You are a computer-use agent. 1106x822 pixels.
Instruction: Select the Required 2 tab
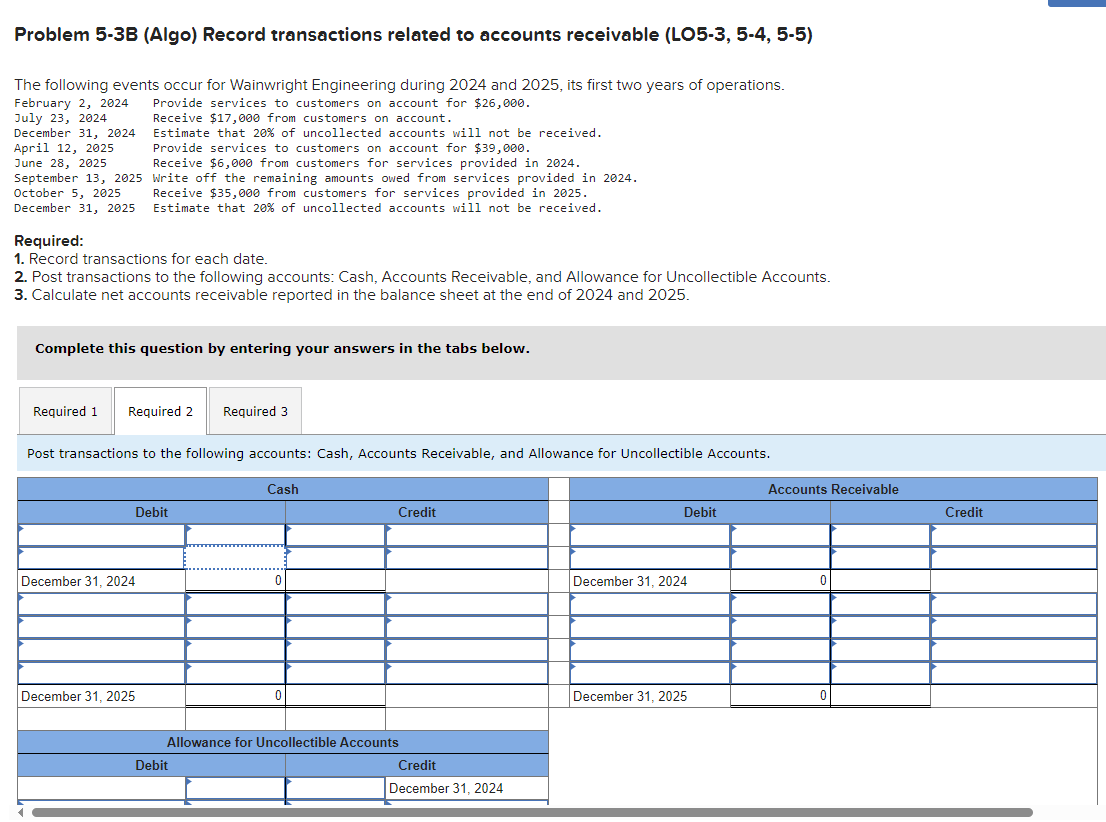point(159,411)
